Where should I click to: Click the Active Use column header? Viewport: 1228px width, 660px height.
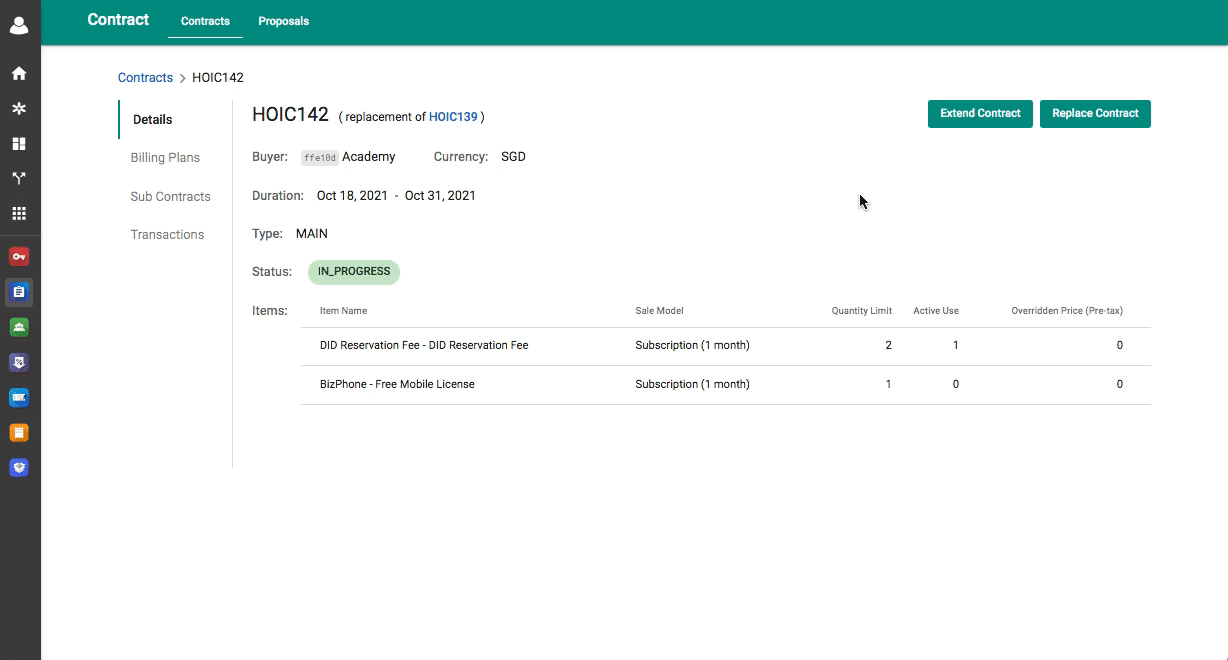click(x=936, y=311)
